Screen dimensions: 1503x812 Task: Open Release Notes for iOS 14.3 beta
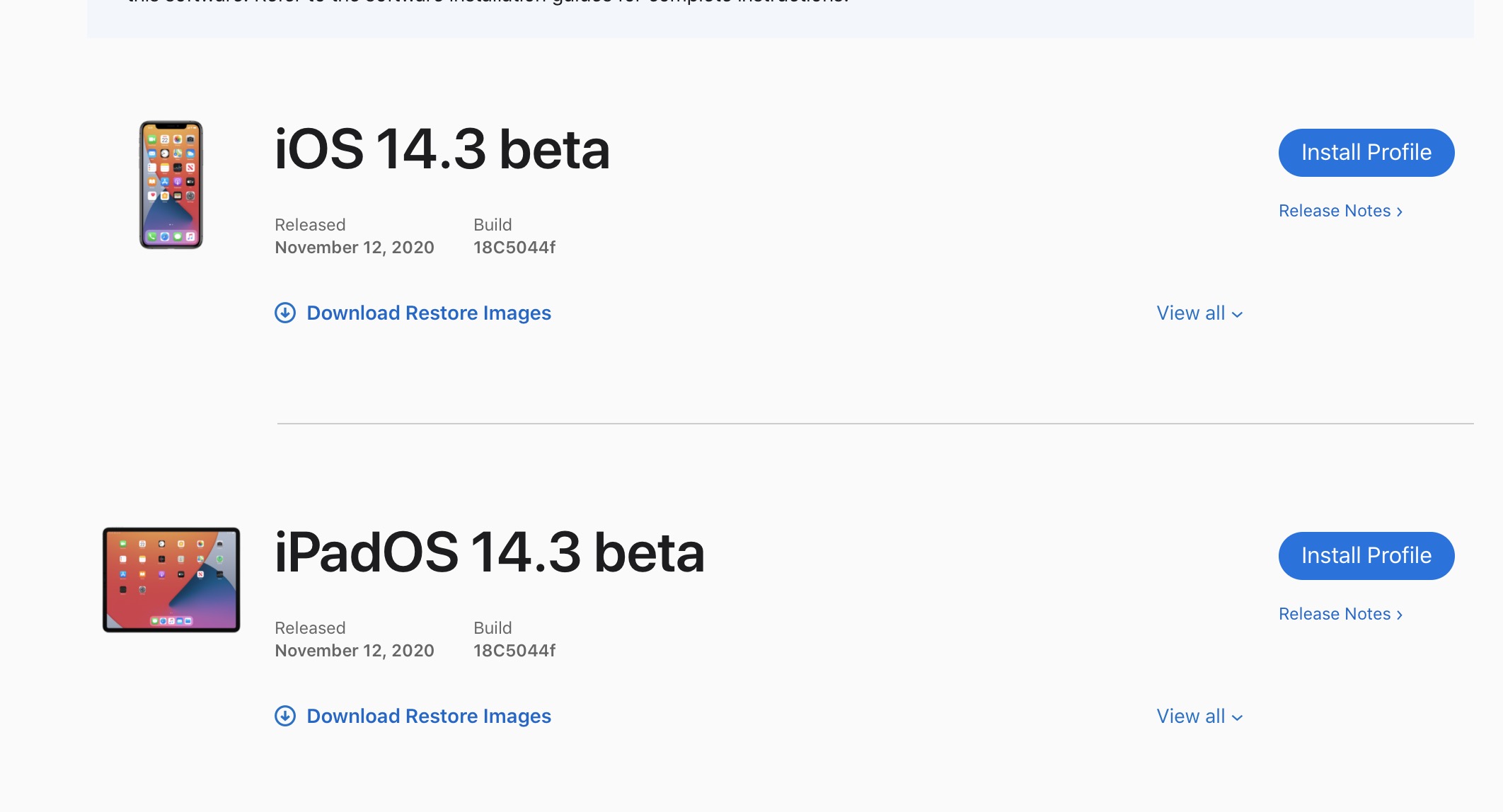pos(1340,211)
